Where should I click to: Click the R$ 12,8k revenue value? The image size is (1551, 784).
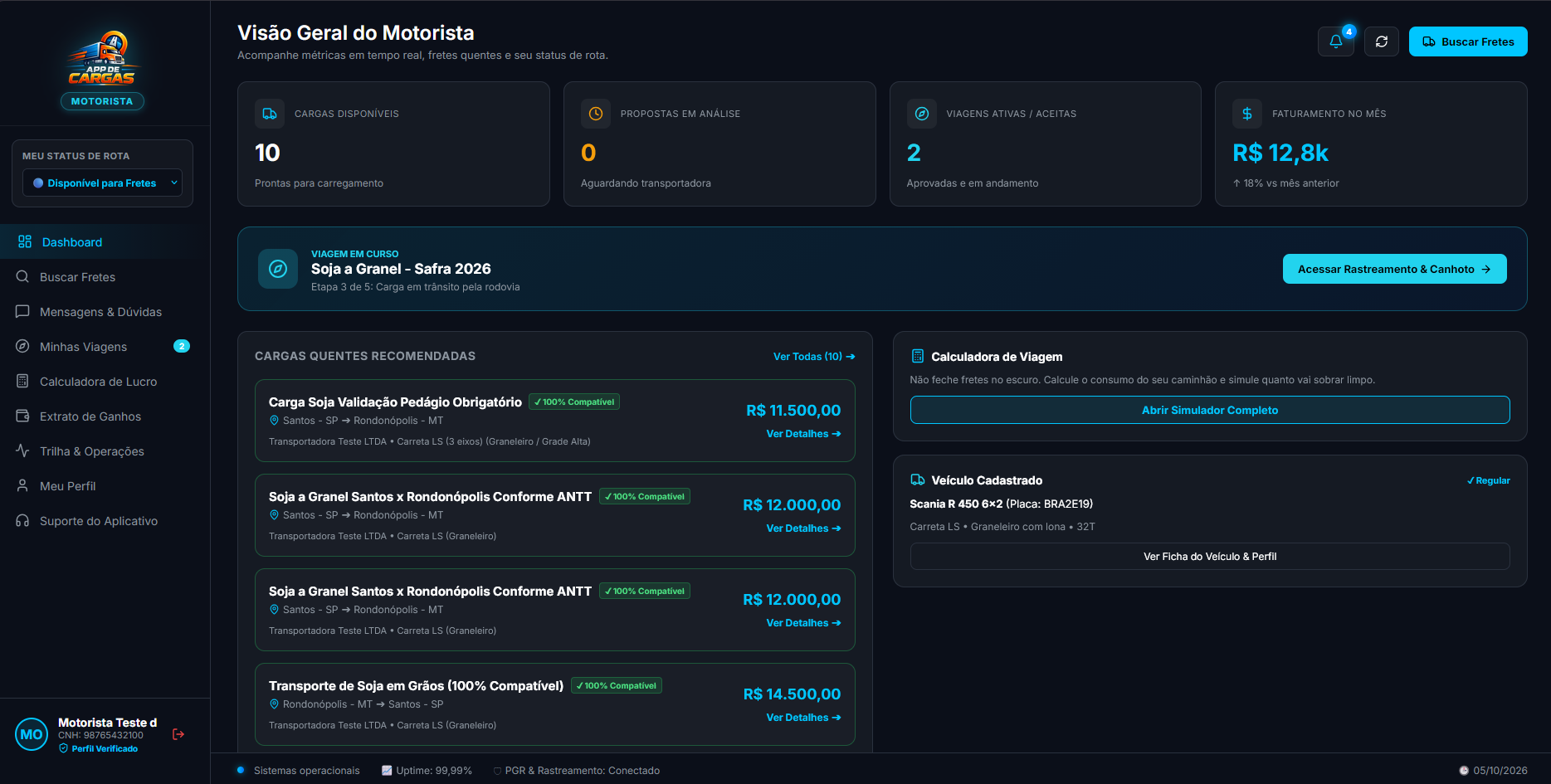[1280, 153]
